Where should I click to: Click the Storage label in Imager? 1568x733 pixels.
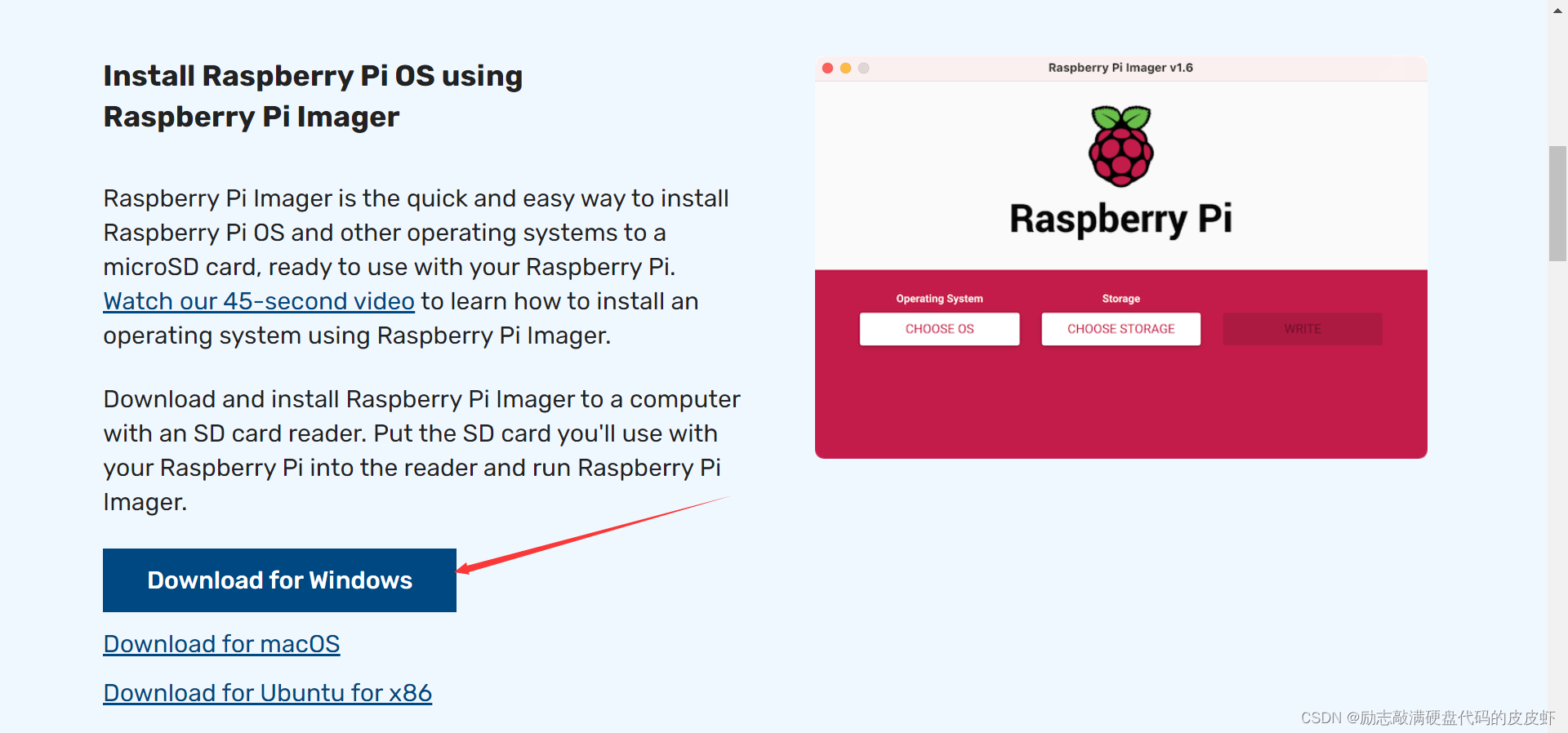coord(1120,299)
